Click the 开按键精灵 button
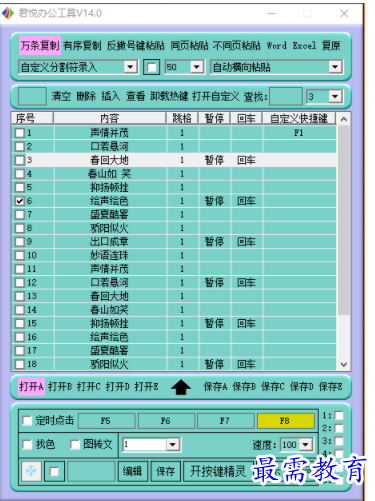 point(217,471)
